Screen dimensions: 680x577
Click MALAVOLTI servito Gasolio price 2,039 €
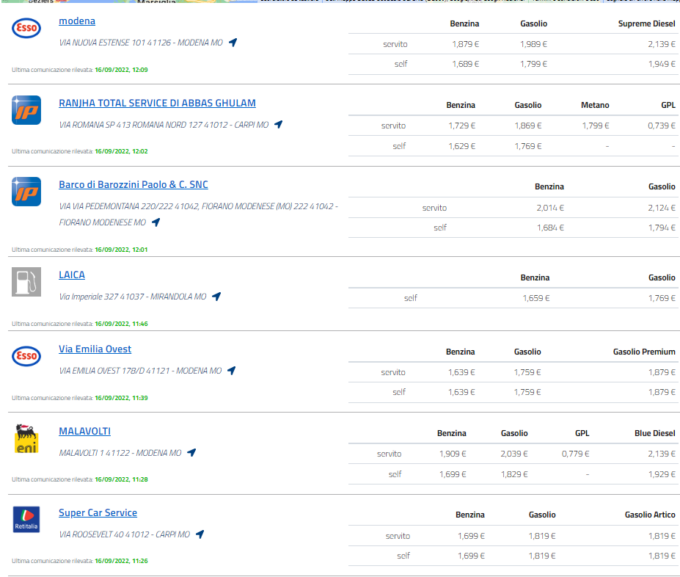pyautogui.click(x=514, y=454)
